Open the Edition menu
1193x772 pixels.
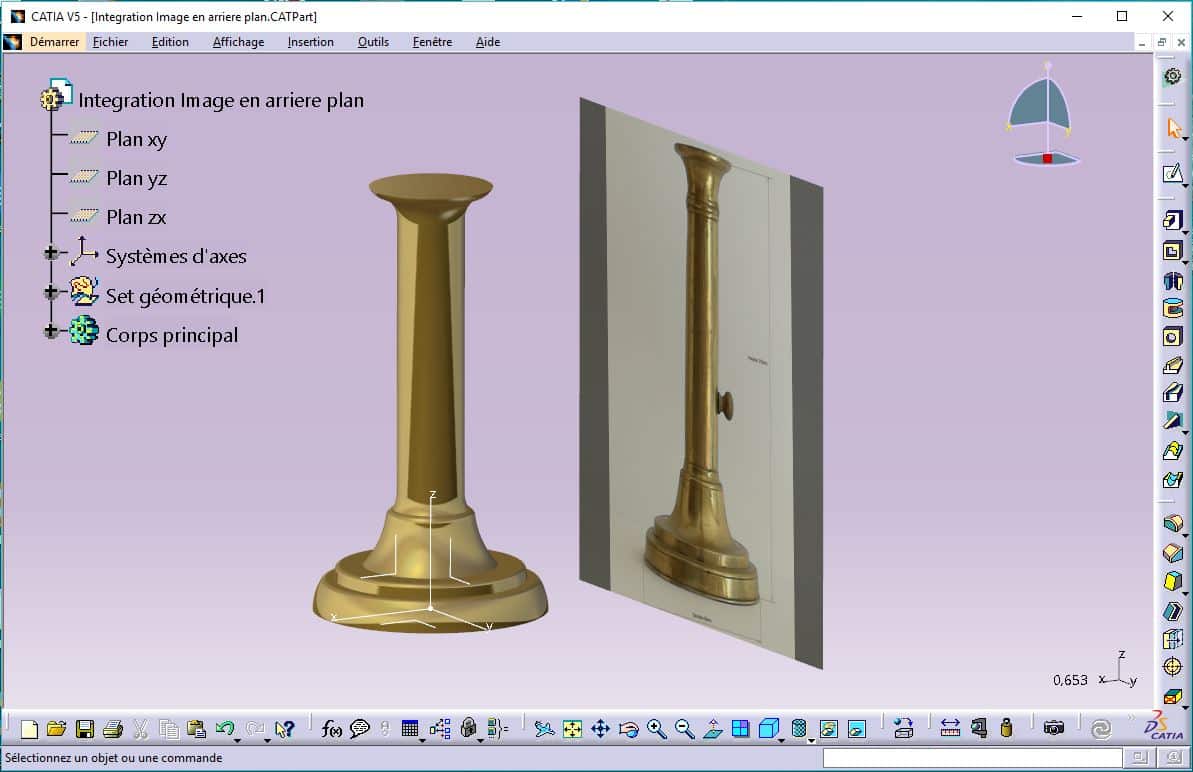coord(170,42)
